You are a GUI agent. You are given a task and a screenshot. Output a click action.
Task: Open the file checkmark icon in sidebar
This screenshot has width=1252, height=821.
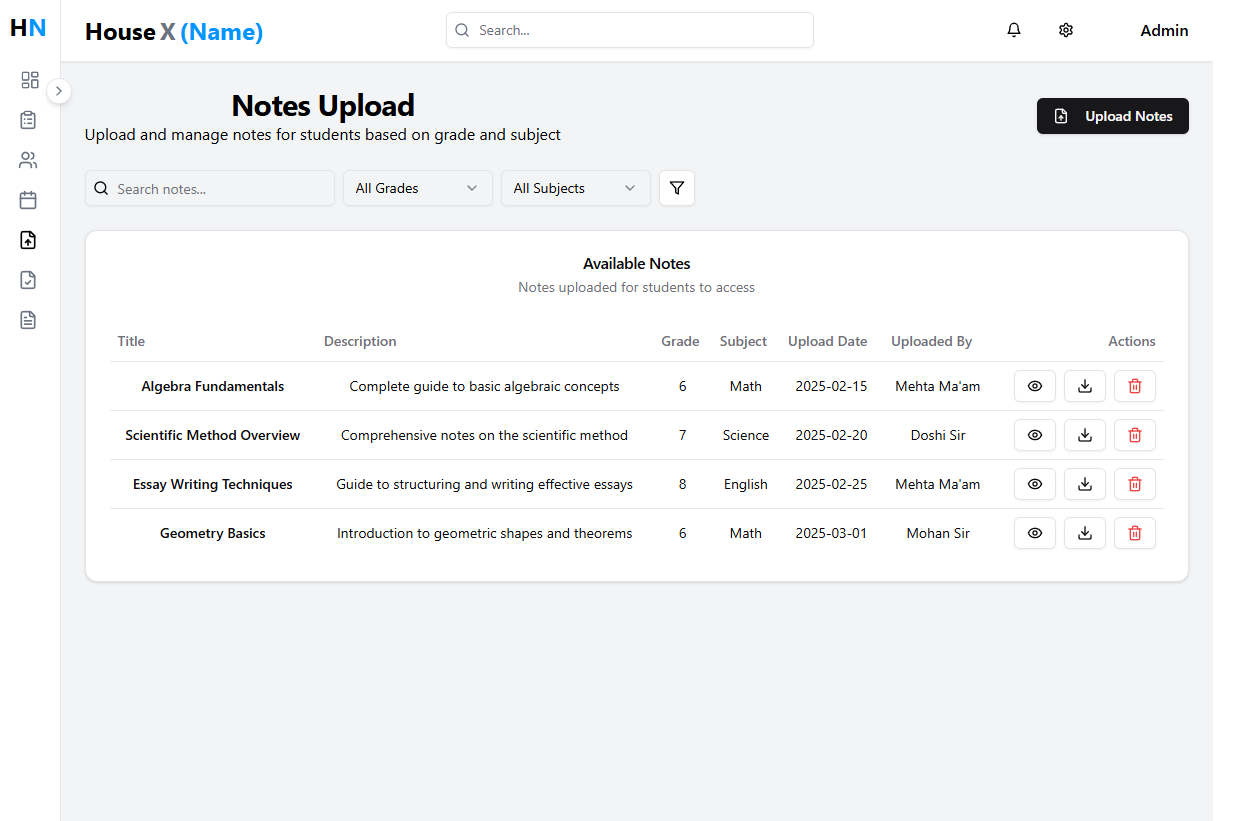29,280
